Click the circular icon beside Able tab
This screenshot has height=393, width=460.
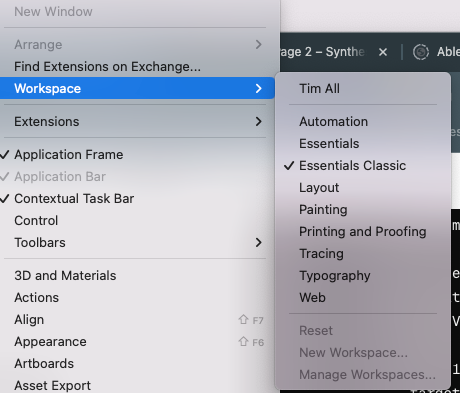[421, 52]
